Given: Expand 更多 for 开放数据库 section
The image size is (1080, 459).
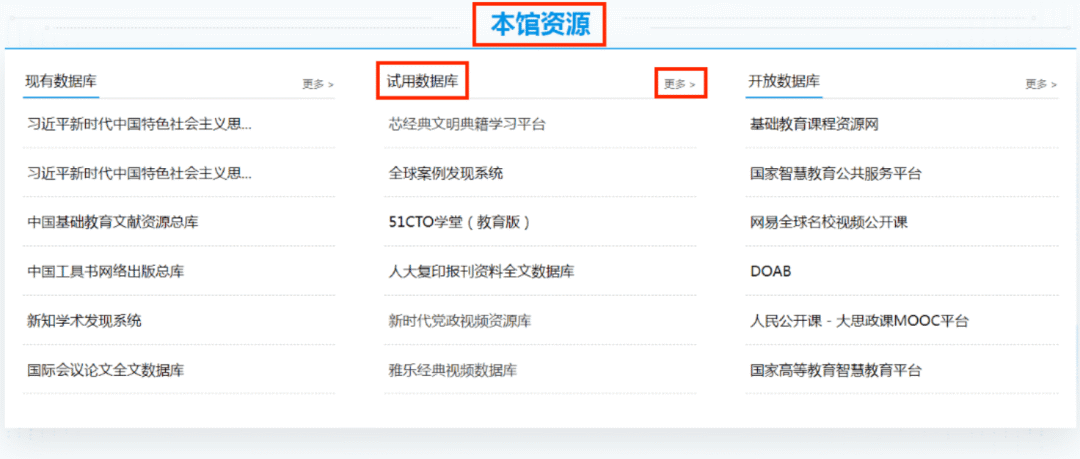Looking at the screenshot, I should (1041, 84).
